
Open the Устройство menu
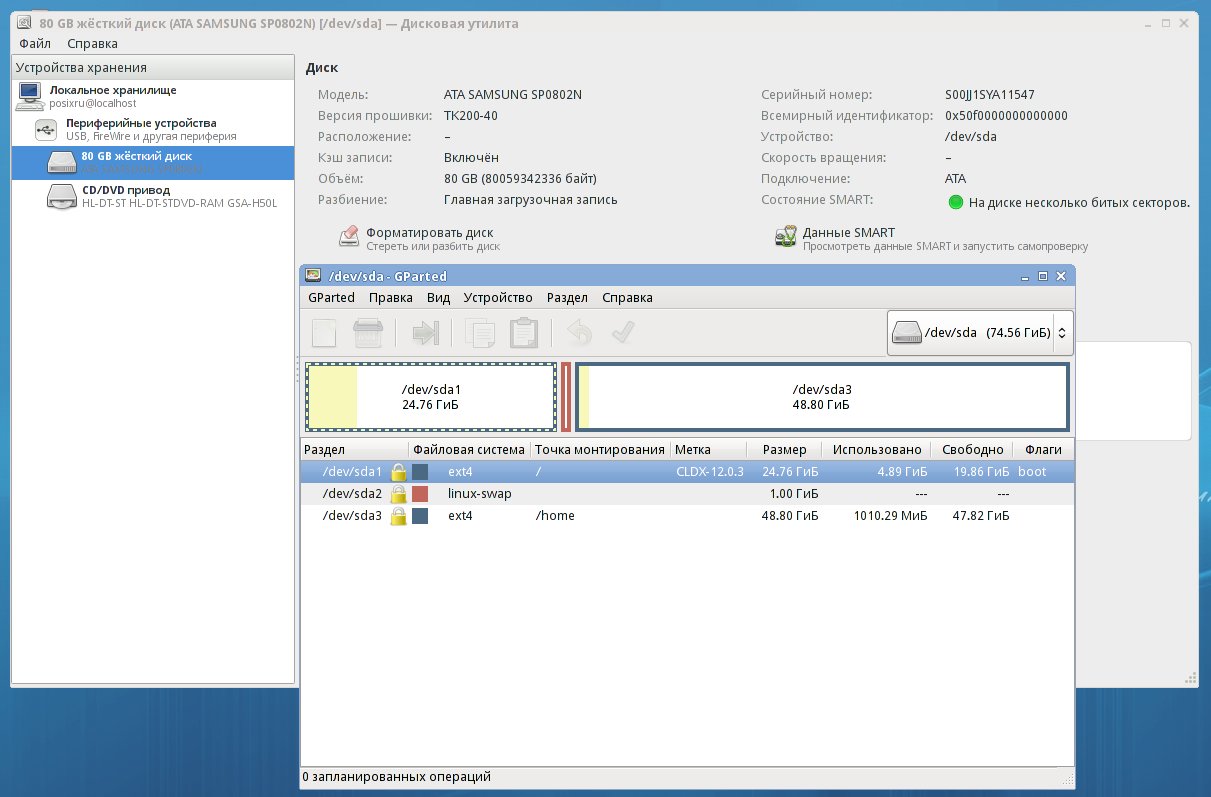pos(498,298)
